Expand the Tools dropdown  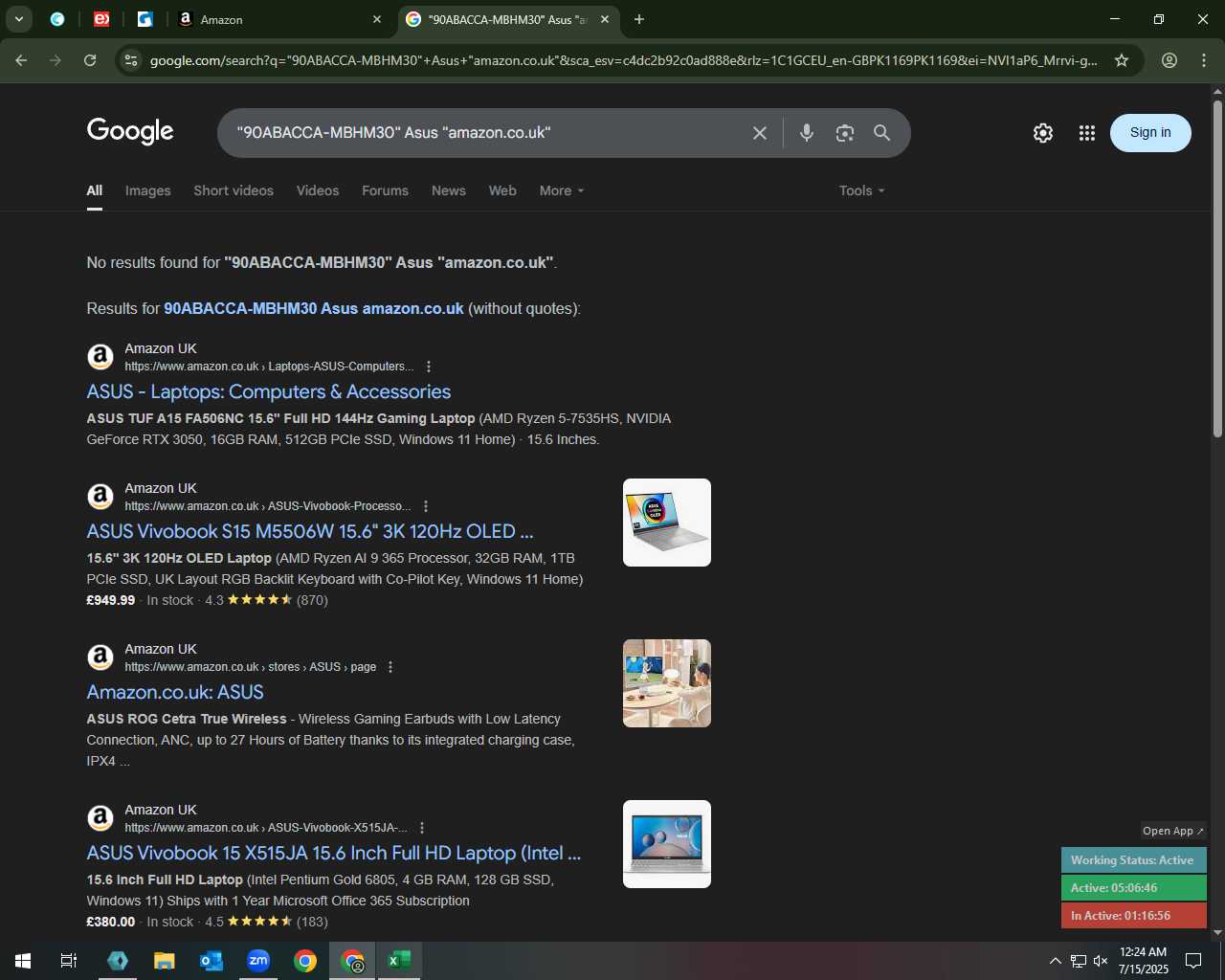coord(862,190)
